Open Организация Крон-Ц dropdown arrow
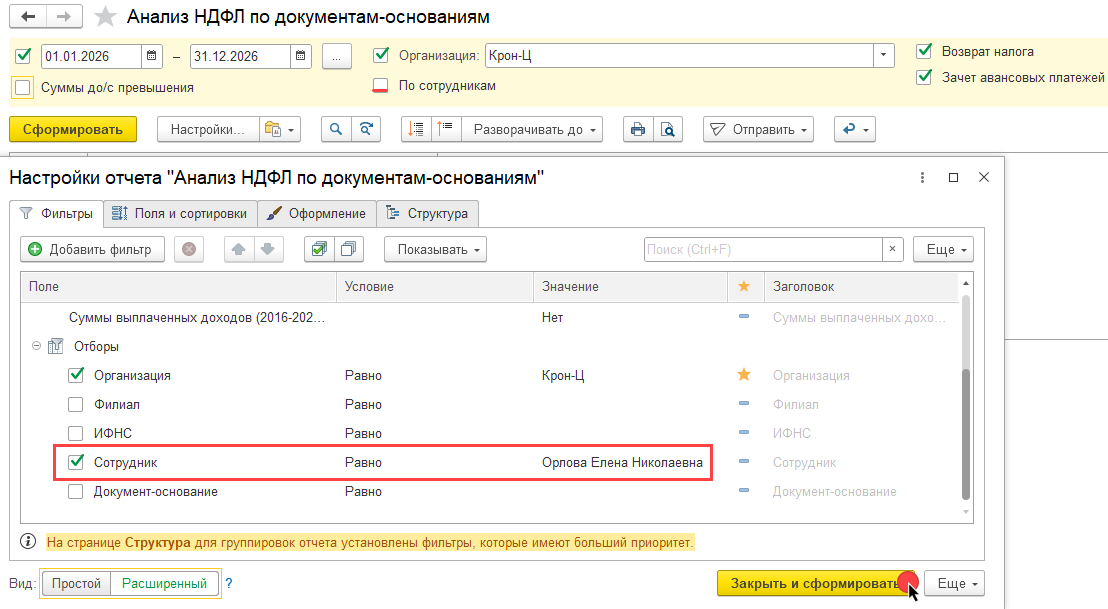The height and width of the screenshot is (609, 1108). point(883,56)
